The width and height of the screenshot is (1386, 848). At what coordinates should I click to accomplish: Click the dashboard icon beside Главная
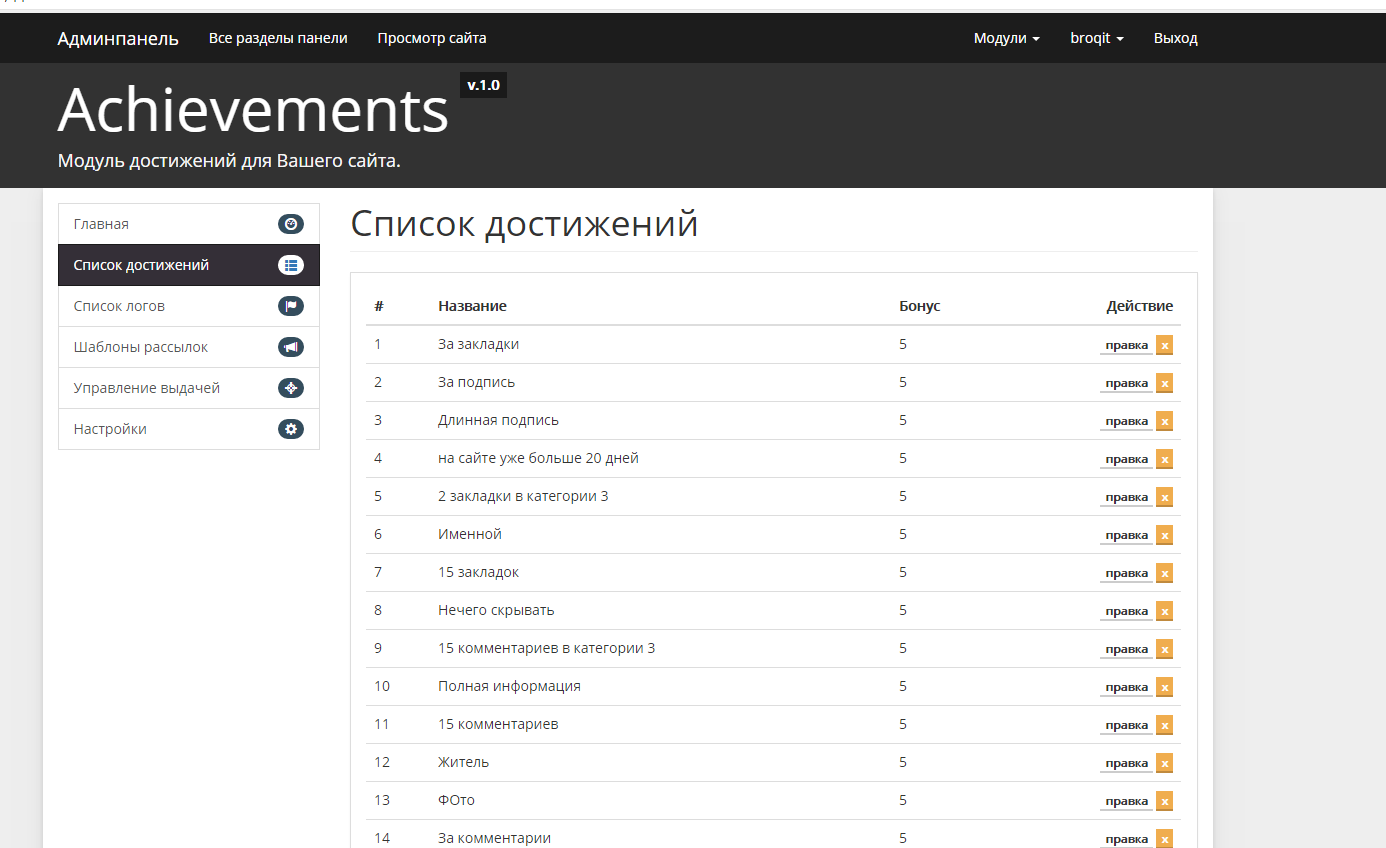[290, 224]
